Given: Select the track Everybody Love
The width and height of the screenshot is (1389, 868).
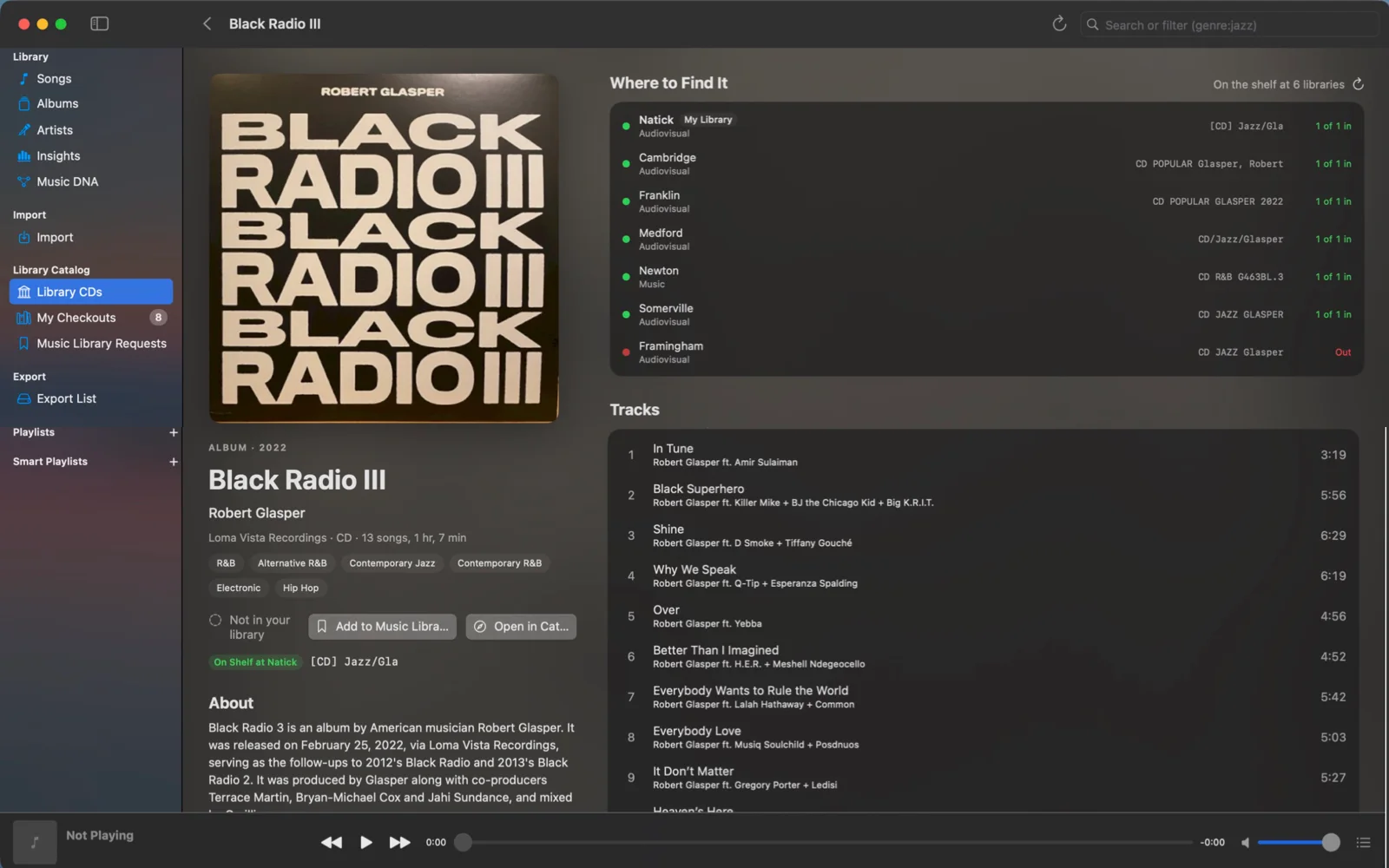Looking at the screenshot, I should click(x=983, y=738).
